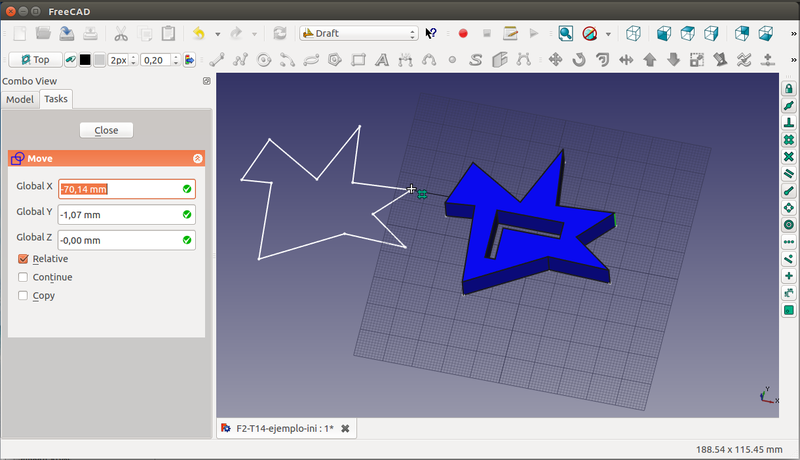The height and width of the screenshot is (460, 800).
Task: Enable the Continue checkbox
Action: coord(24,277)
